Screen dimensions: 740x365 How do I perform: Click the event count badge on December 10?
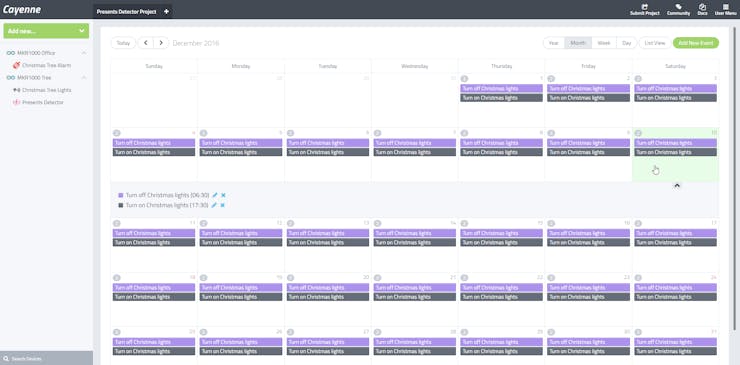638,133
